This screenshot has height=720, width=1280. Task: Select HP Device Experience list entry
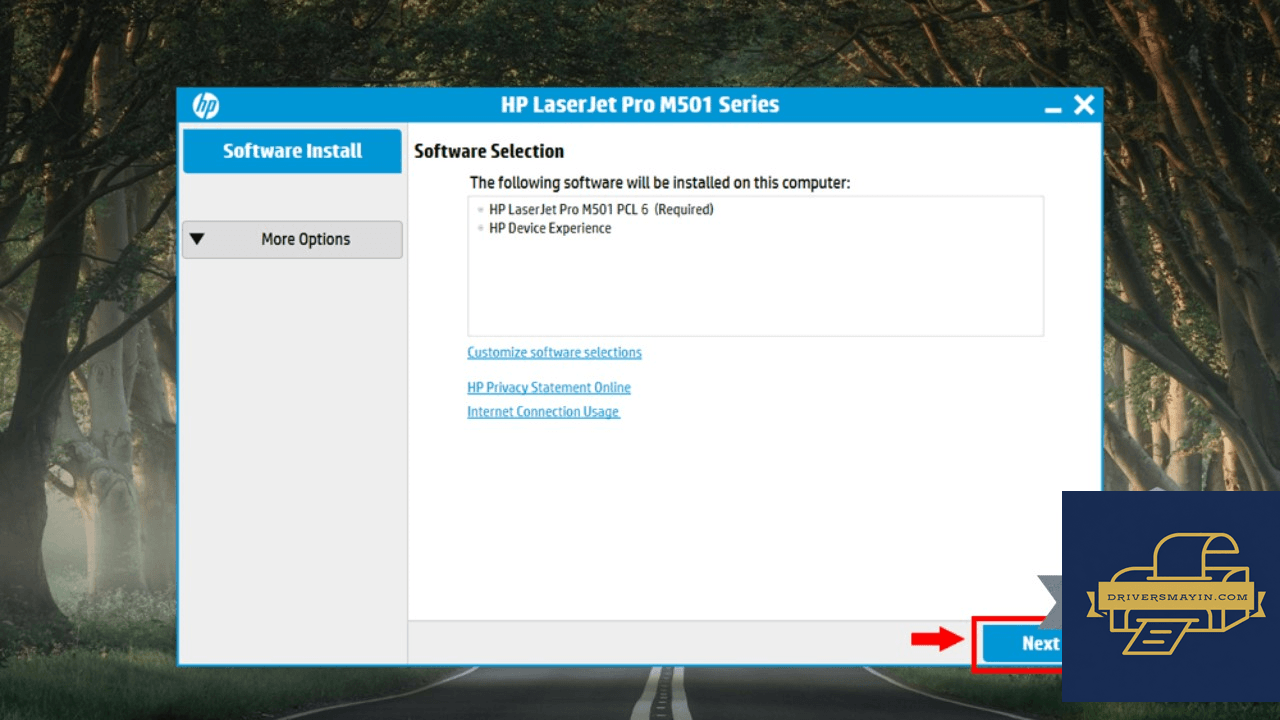coord(550,228)
